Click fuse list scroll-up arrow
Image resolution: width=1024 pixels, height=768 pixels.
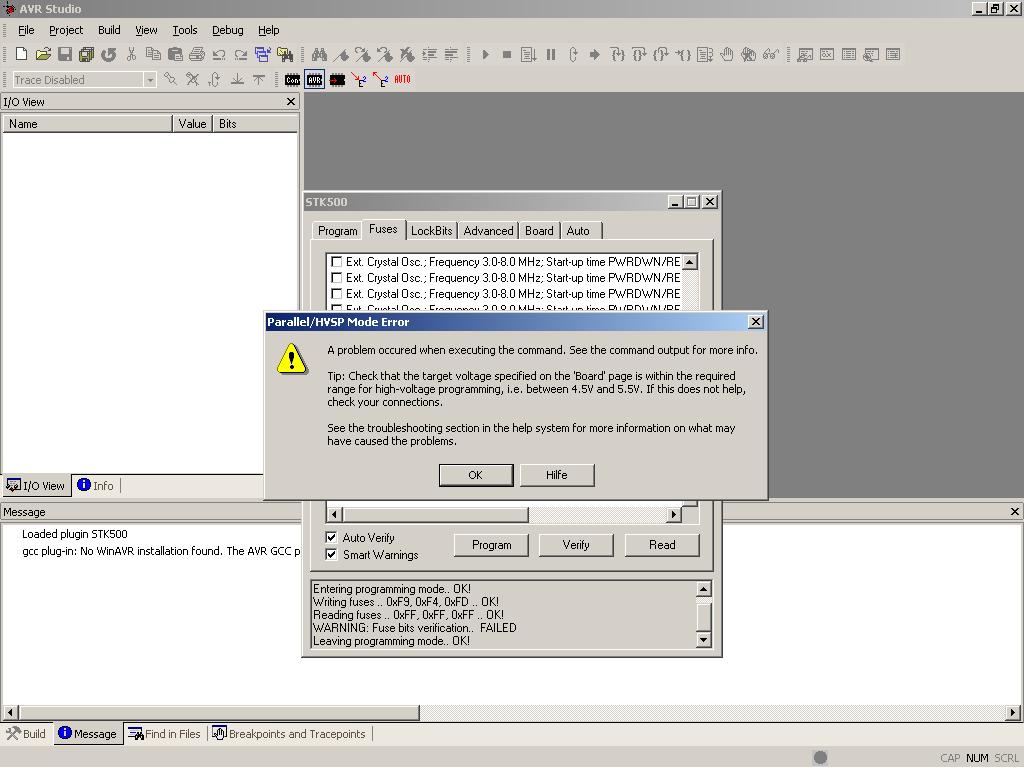click(690, 262)
